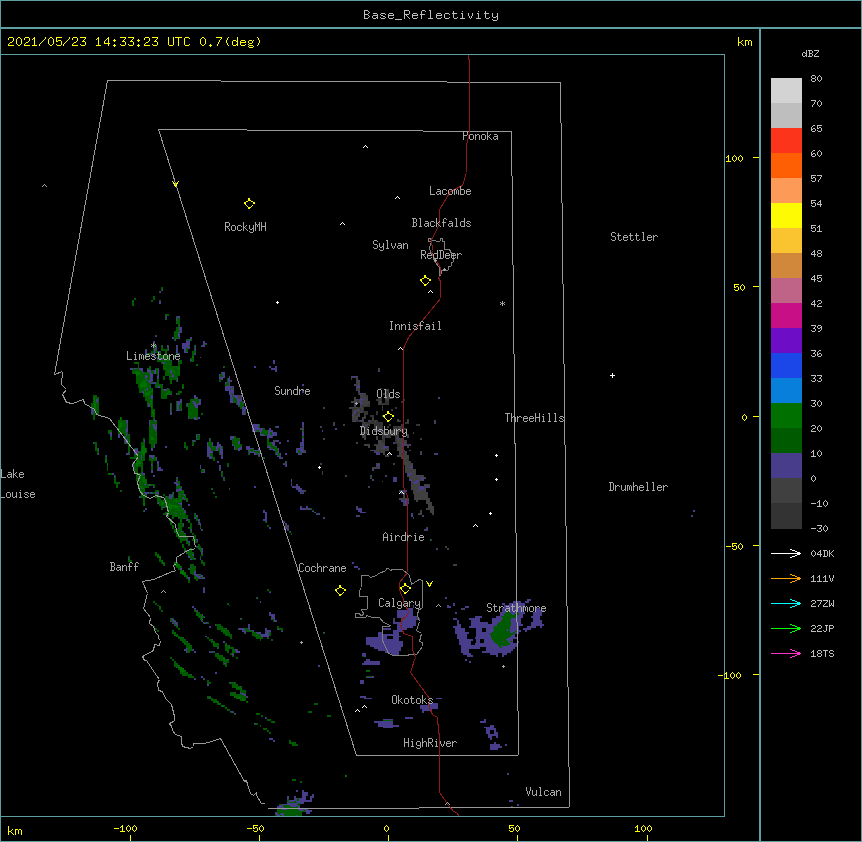Click the yellow diamond marker near Olds
The width and height of the screenshot is (862, 842).
click(x=388, y=416)
